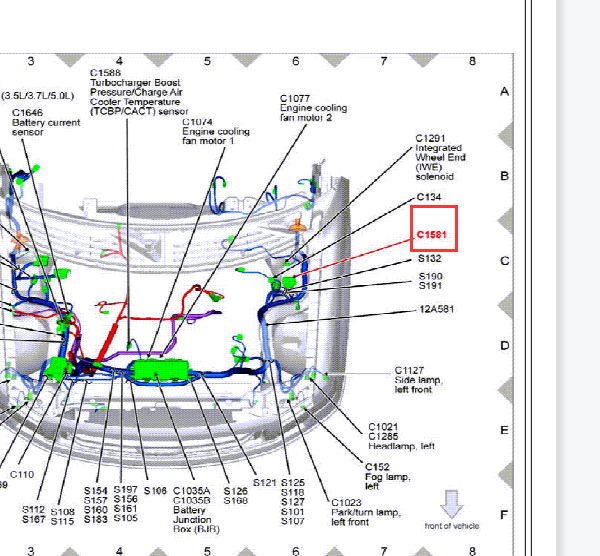The image size is (600, 556).
Task: Click the S160 splice label
Action: [96, 510]
